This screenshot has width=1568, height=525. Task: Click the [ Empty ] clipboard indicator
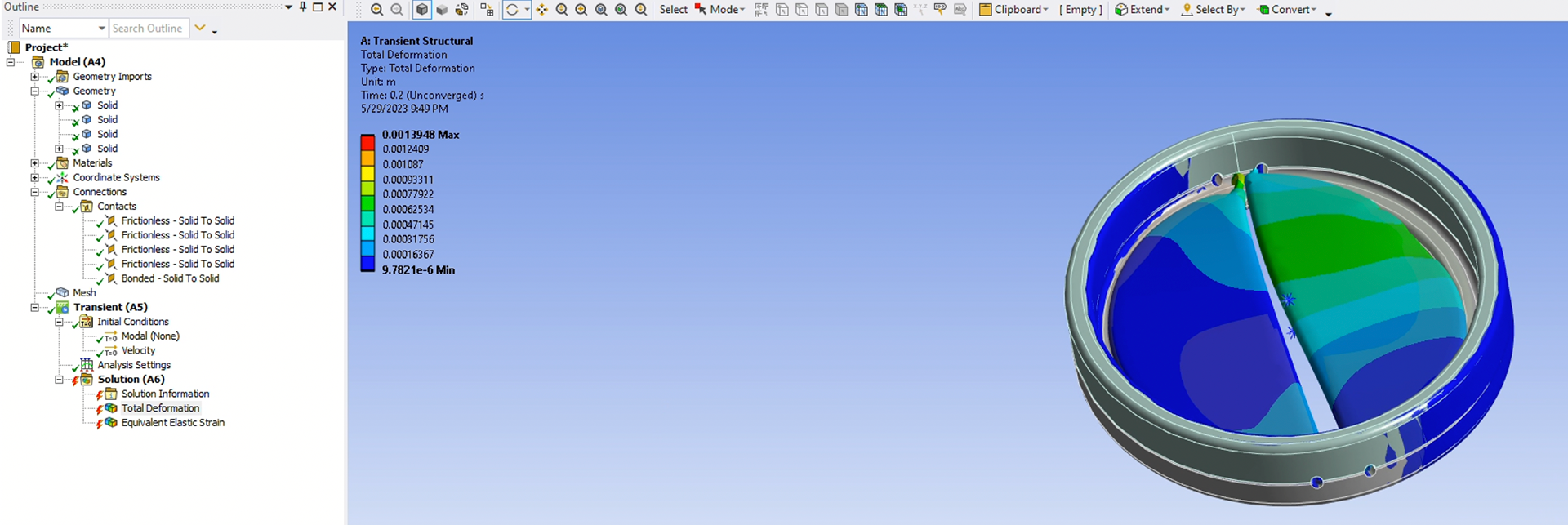click(1080, 10)
